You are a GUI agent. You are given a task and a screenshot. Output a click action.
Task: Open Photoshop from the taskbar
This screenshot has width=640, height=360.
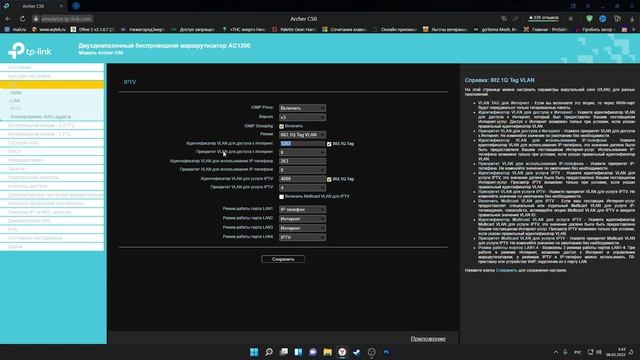click(386, 352)
